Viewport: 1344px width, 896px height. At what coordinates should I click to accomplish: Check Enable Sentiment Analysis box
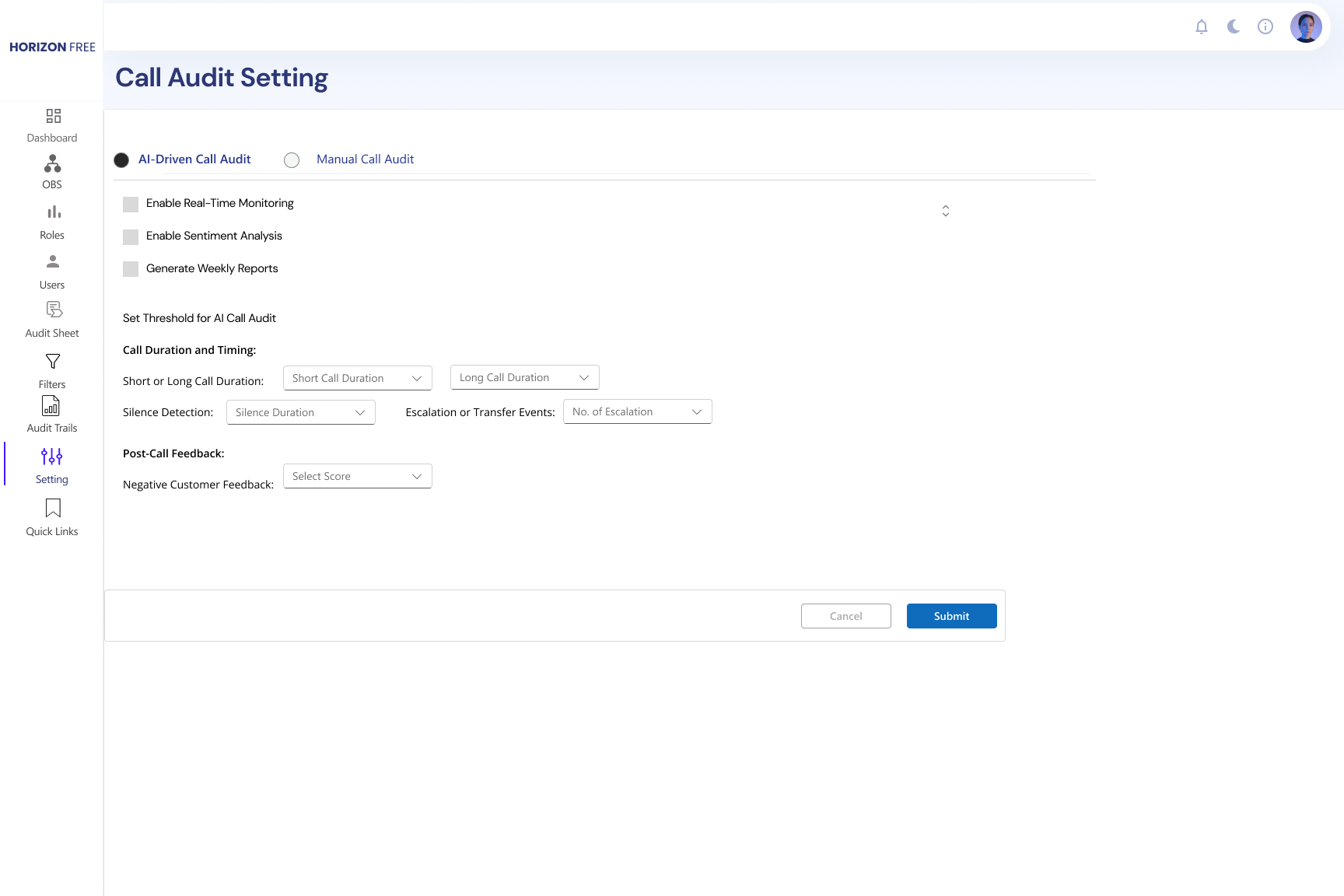coord(131,237)
